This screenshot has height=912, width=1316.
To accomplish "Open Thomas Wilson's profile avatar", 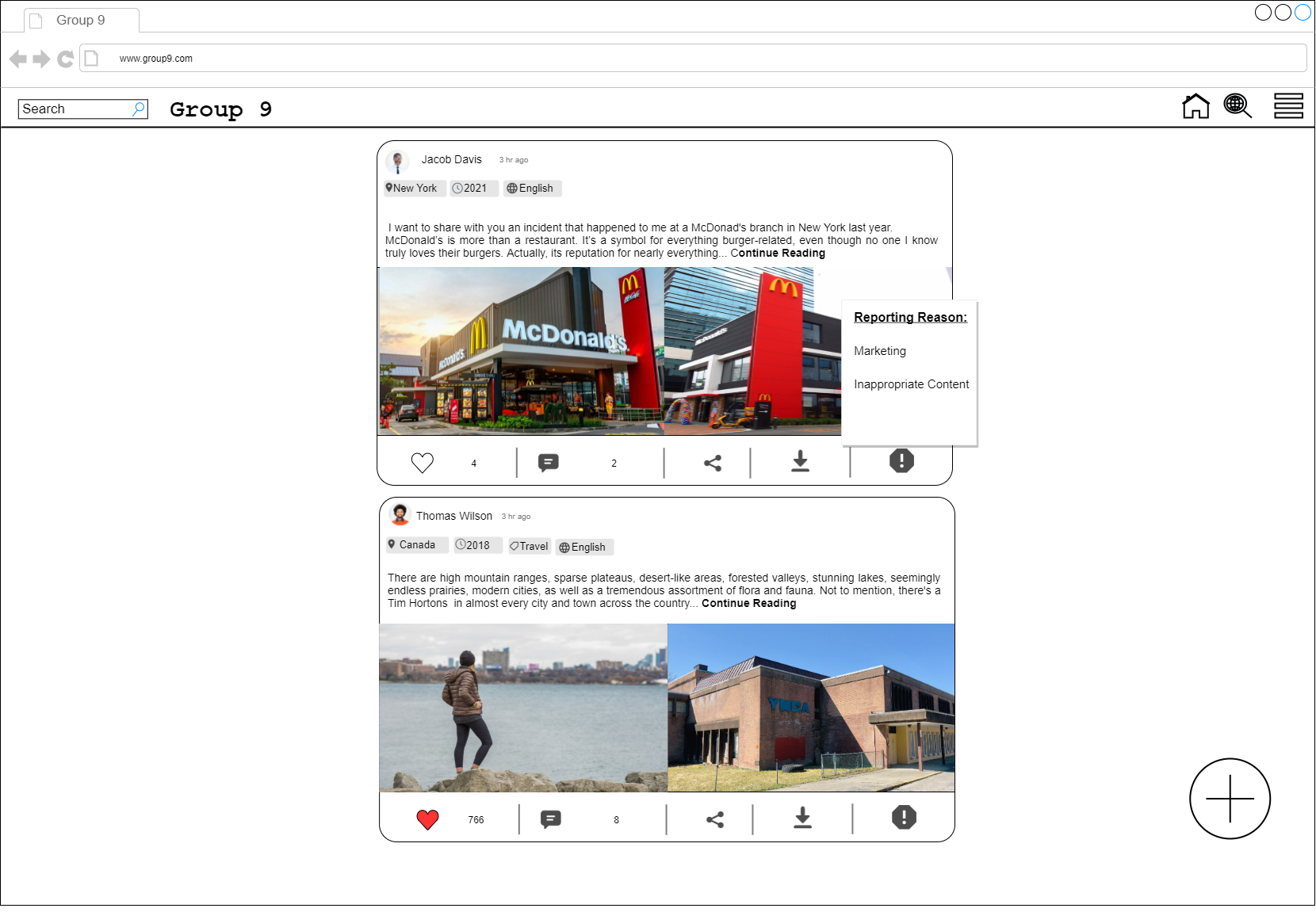I will tap(400, 515).
